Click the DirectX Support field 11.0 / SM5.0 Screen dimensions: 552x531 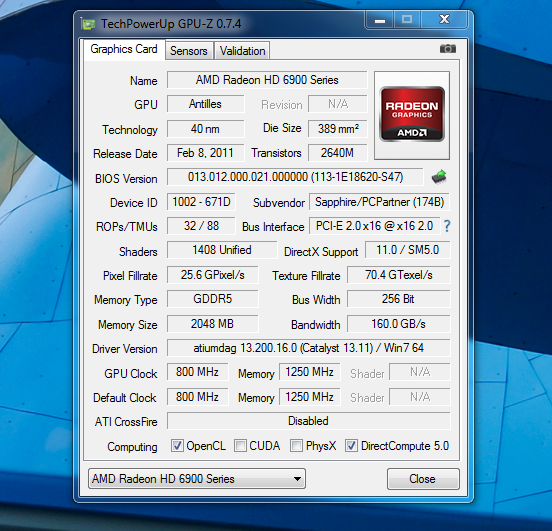click(x=408, y=250)
